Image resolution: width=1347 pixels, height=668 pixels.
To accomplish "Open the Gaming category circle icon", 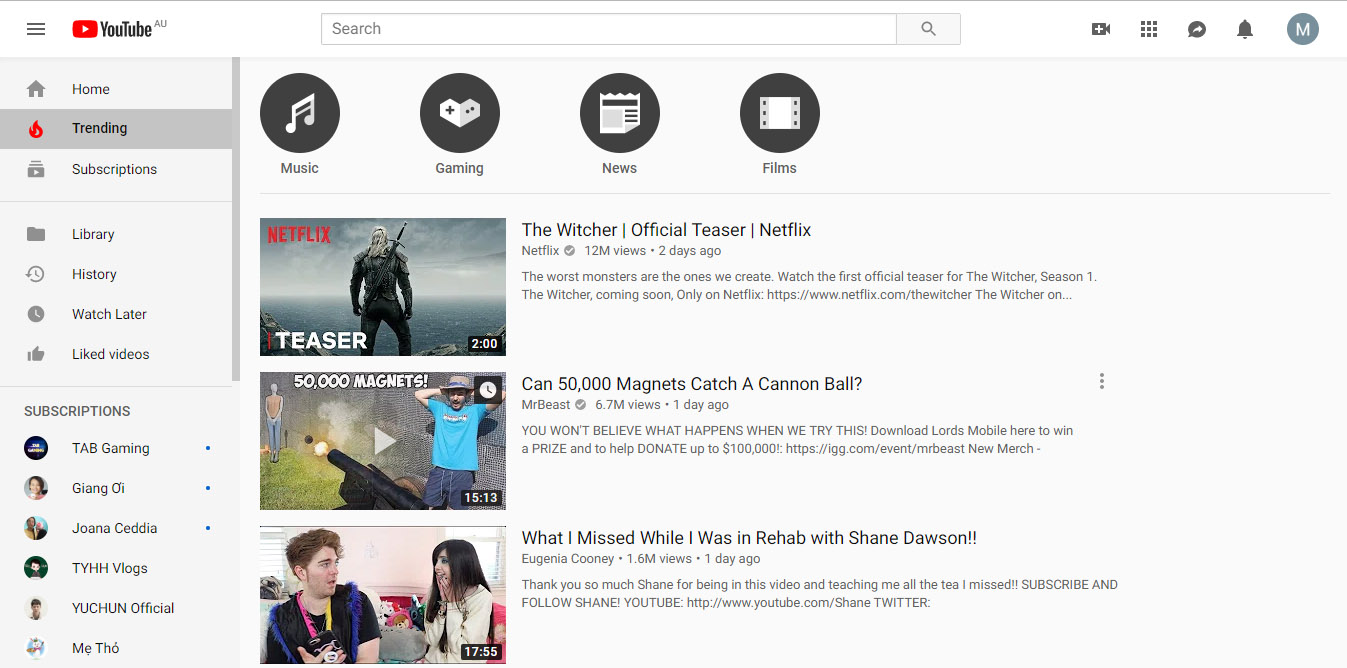I will 460,113.
